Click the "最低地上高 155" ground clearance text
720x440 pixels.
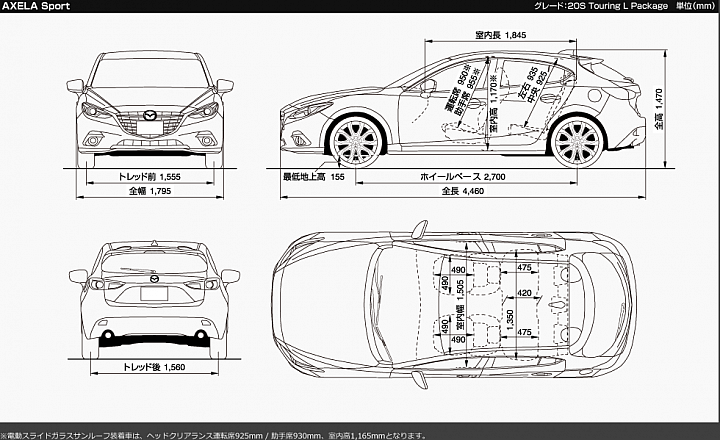tap(314, 176)
